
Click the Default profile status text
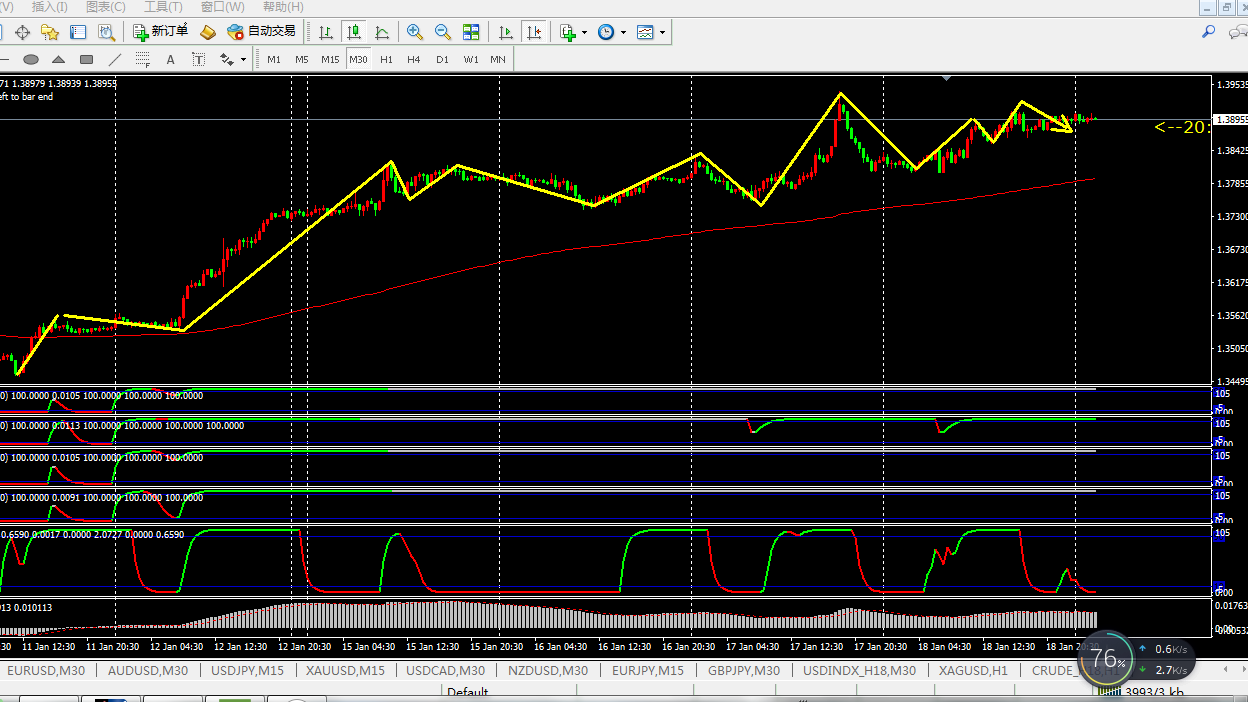click(467, 692)
